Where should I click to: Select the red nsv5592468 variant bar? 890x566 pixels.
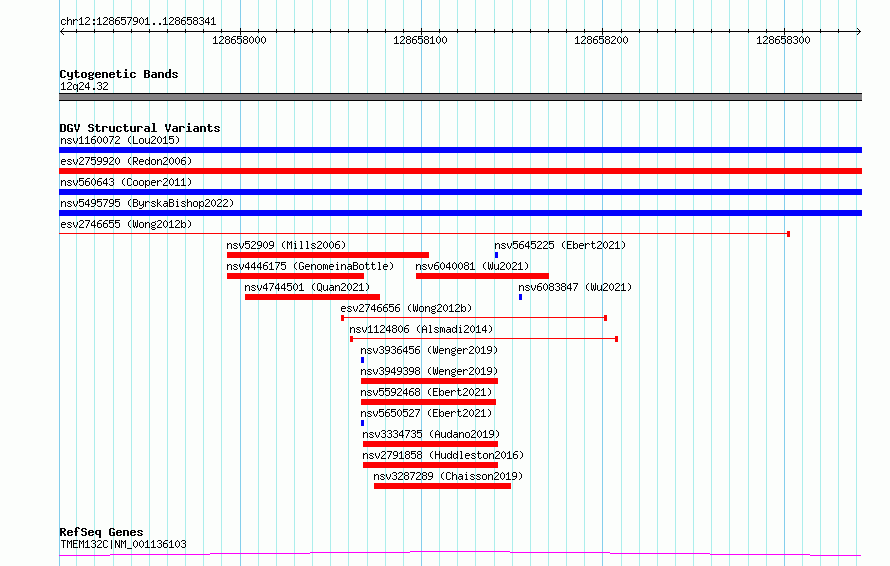[x=428, y=402]
